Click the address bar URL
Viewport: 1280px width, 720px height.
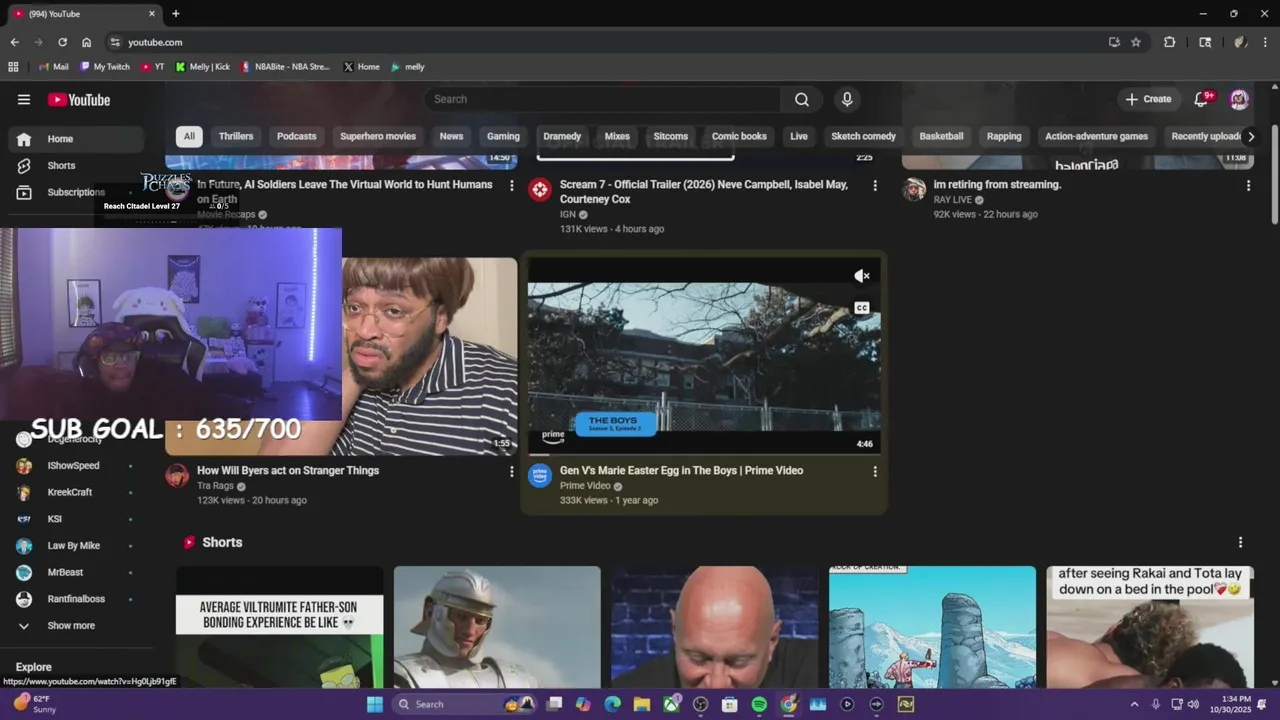click(x=155, y=42)
